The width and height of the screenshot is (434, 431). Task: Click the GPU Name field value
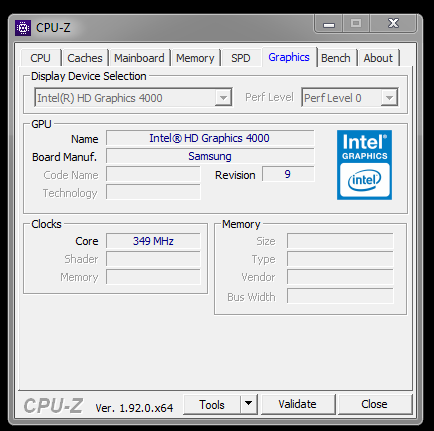(x=210, y=138)
